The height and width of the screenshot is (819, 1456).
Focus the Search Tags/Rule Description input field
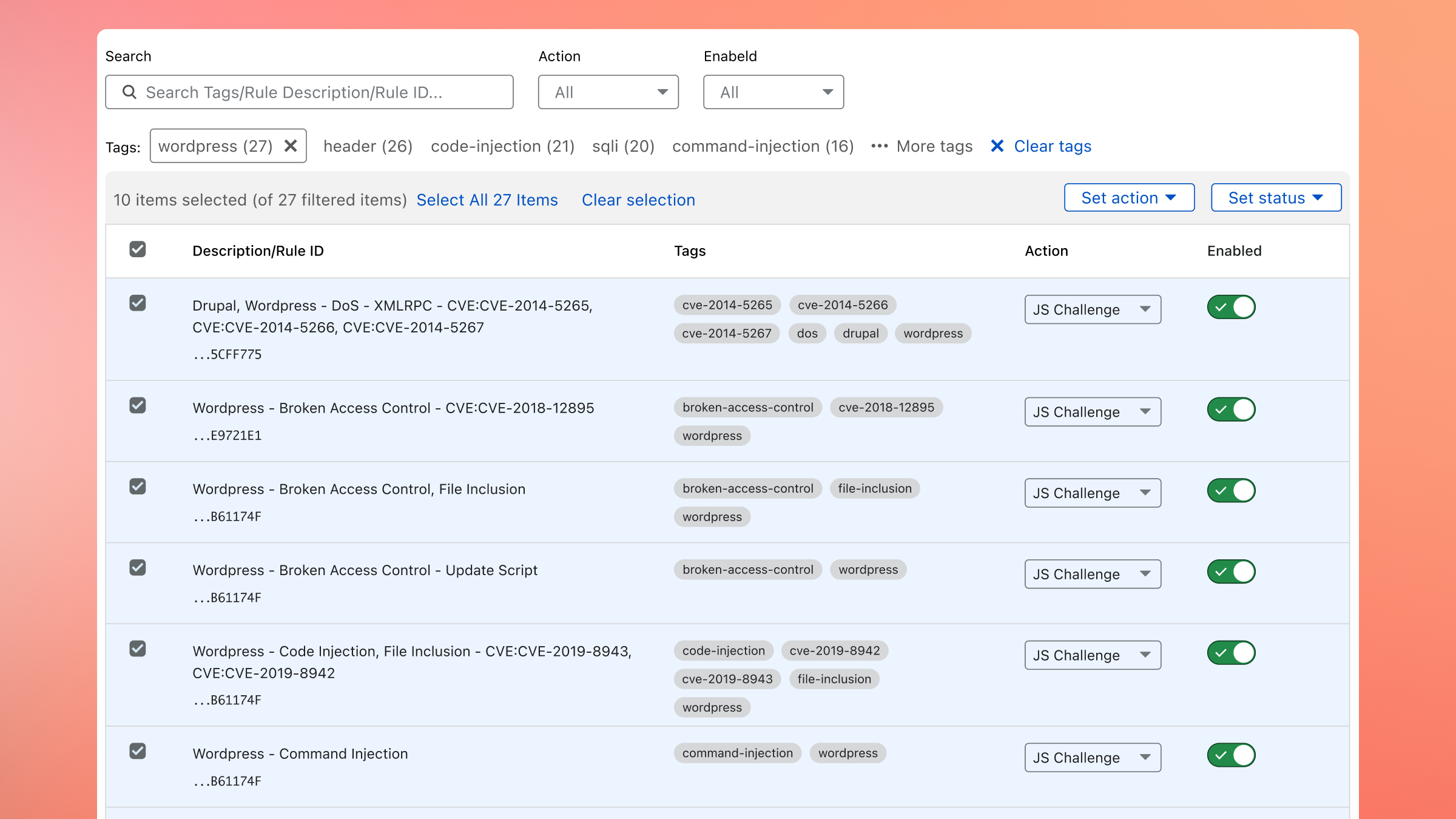pyautogui.click(x=322, y=92)
